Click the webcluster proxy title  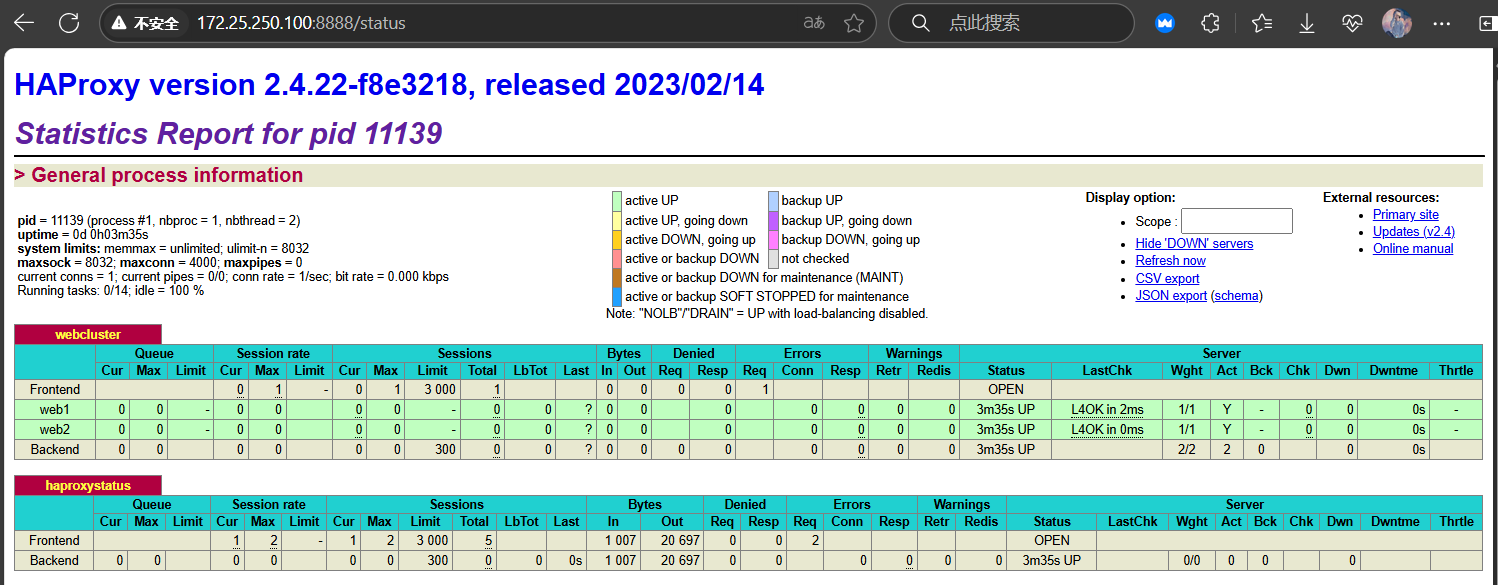click(x=88, y=335)
